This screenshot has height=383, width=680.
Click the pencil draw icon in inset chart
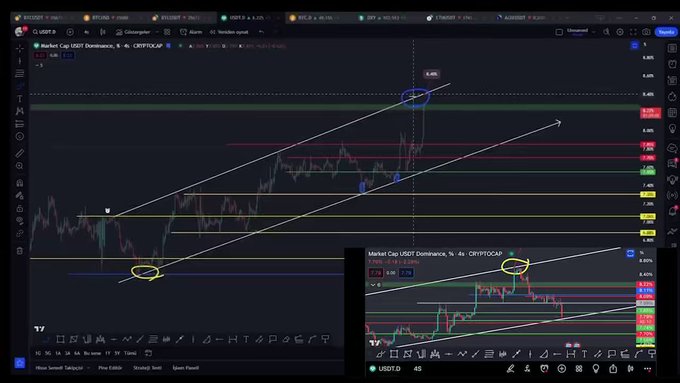click(510, 369)
